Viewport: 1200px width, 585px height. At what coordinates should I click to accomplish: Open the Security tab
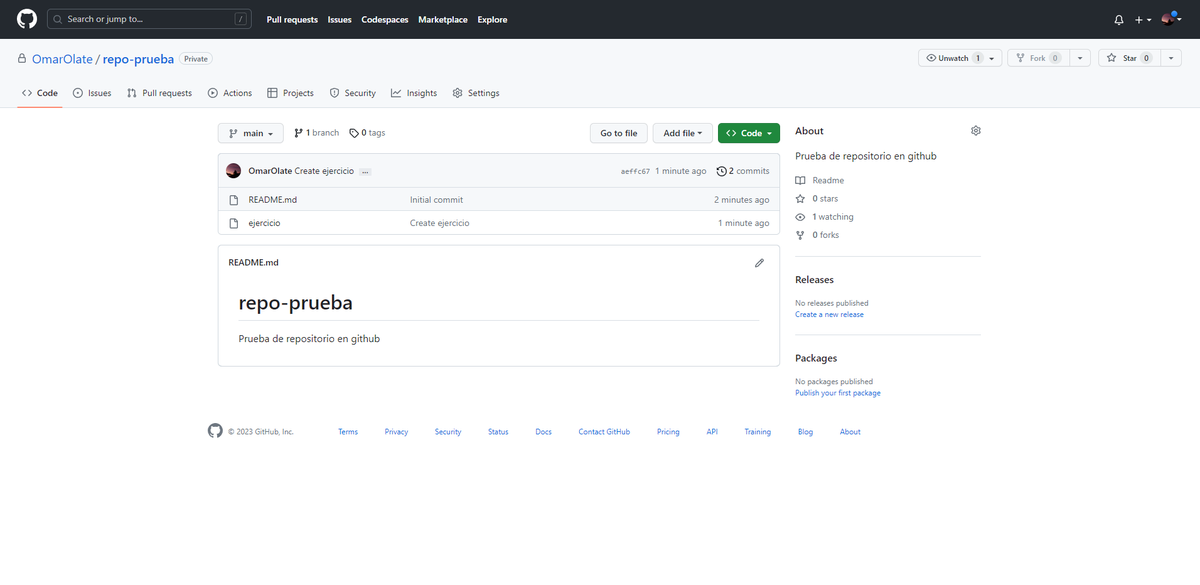point(353,93)
